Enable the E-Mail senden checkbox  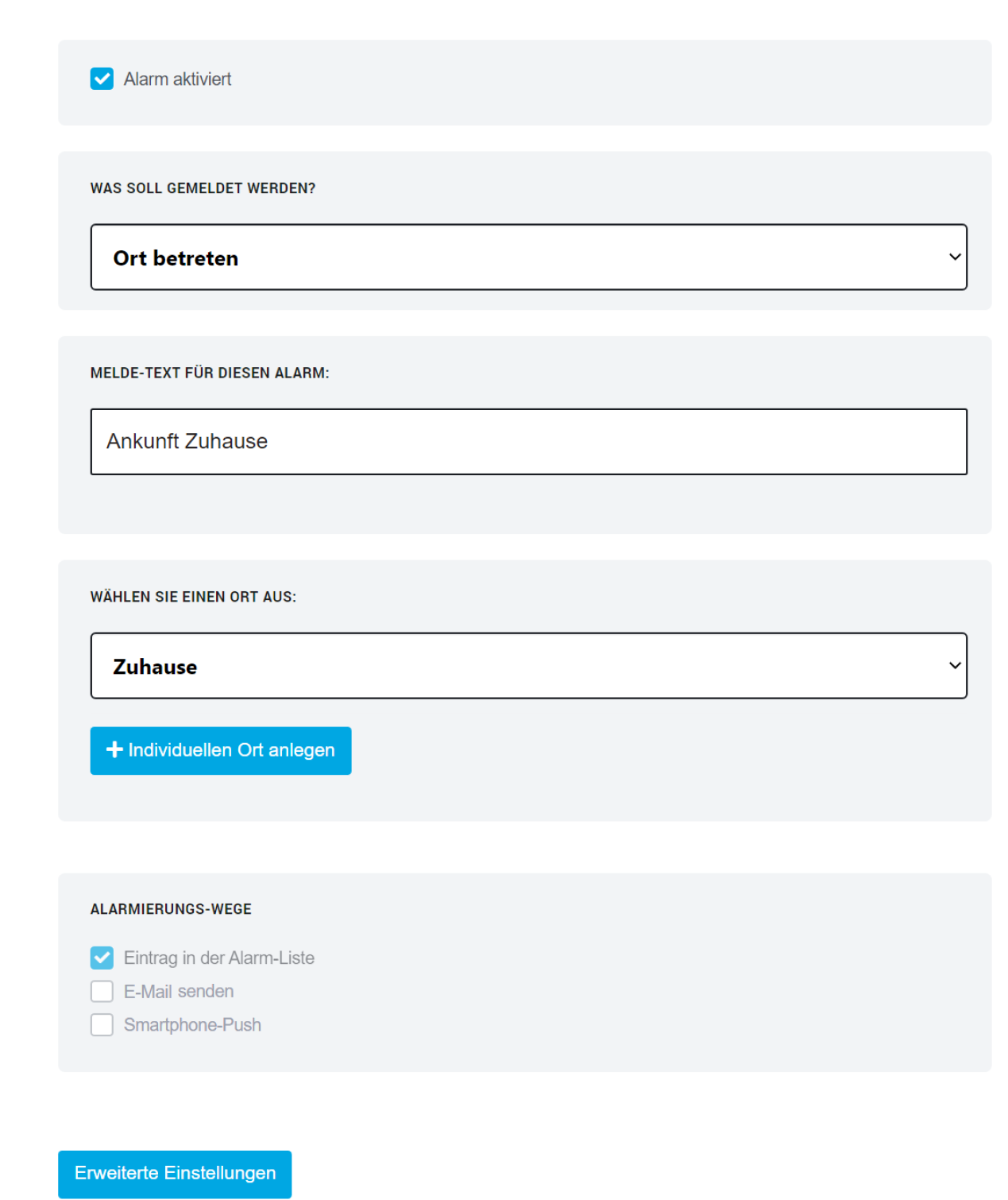click(102, 991)
